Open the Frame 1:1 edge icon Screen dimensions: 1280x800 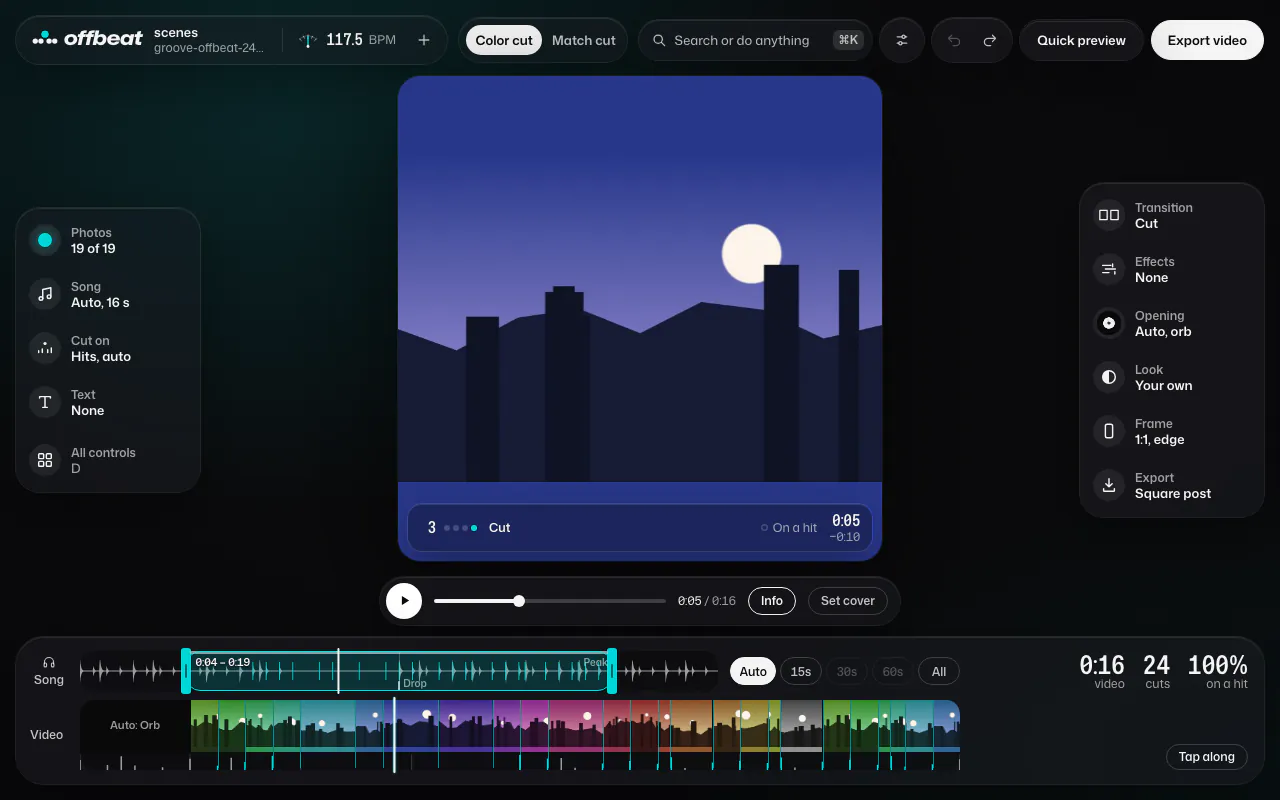tap(1109, 431)
